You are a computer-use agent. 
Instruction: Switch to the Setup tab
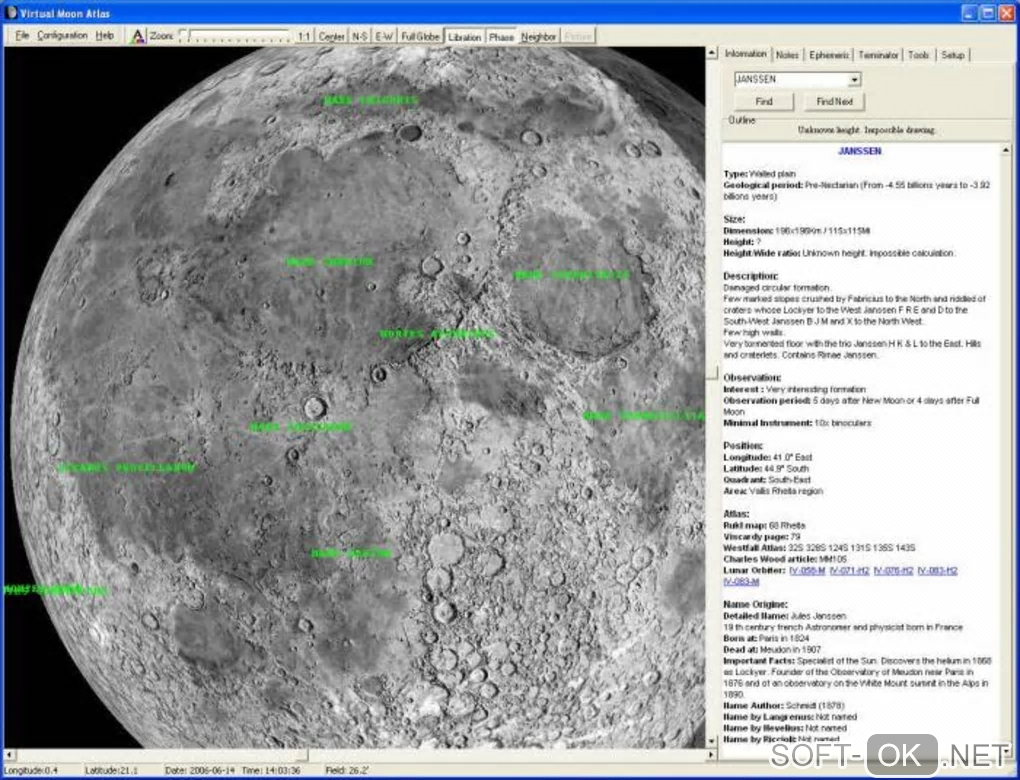[x=952, y=55]
